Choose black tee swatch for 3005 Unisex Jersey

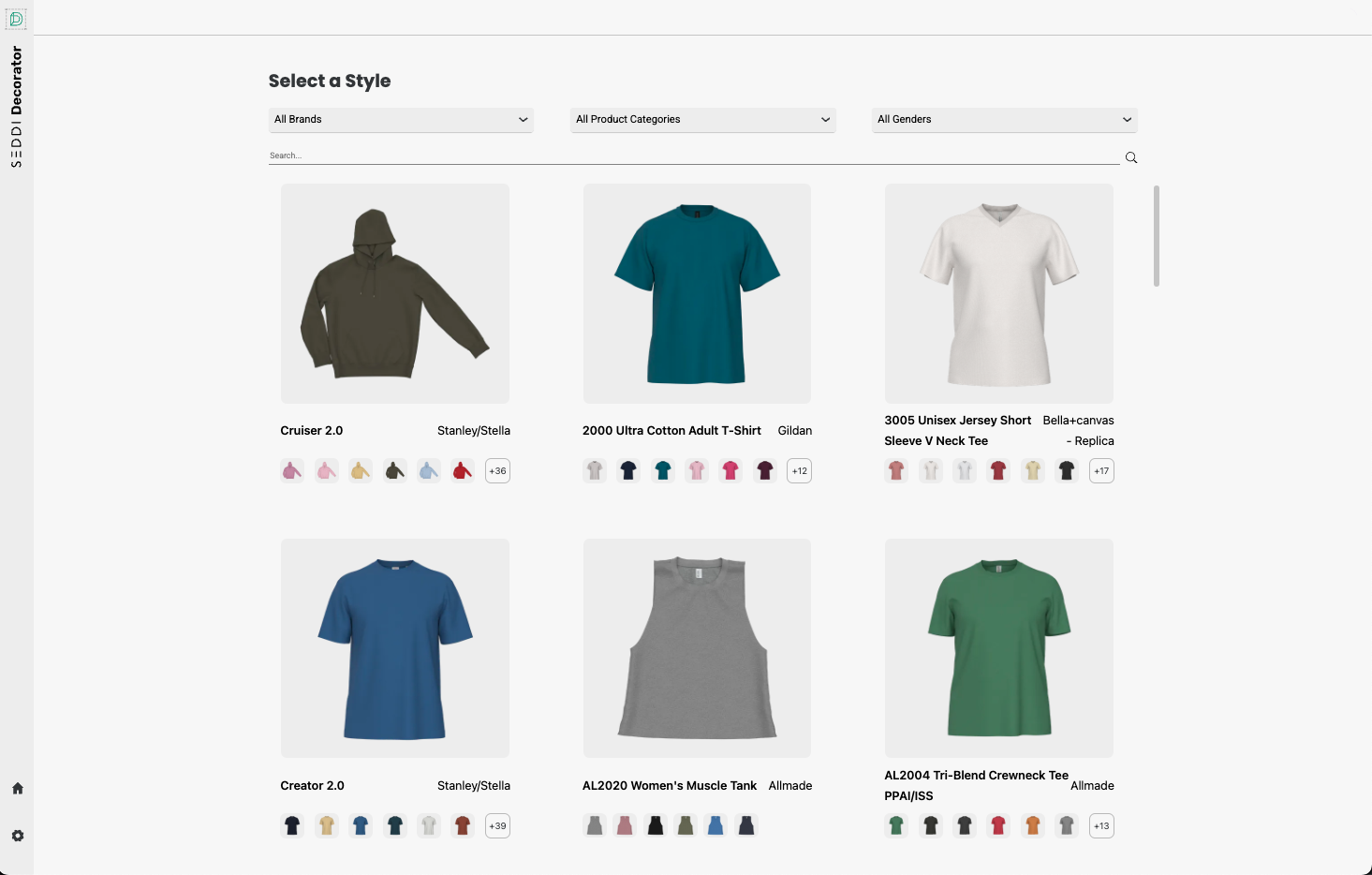coord(1067,470)
